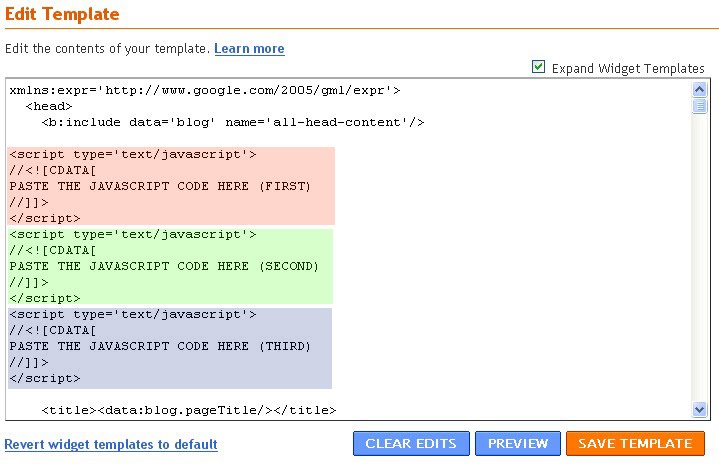Click the template scrollbar thumb

coord(700,107)
